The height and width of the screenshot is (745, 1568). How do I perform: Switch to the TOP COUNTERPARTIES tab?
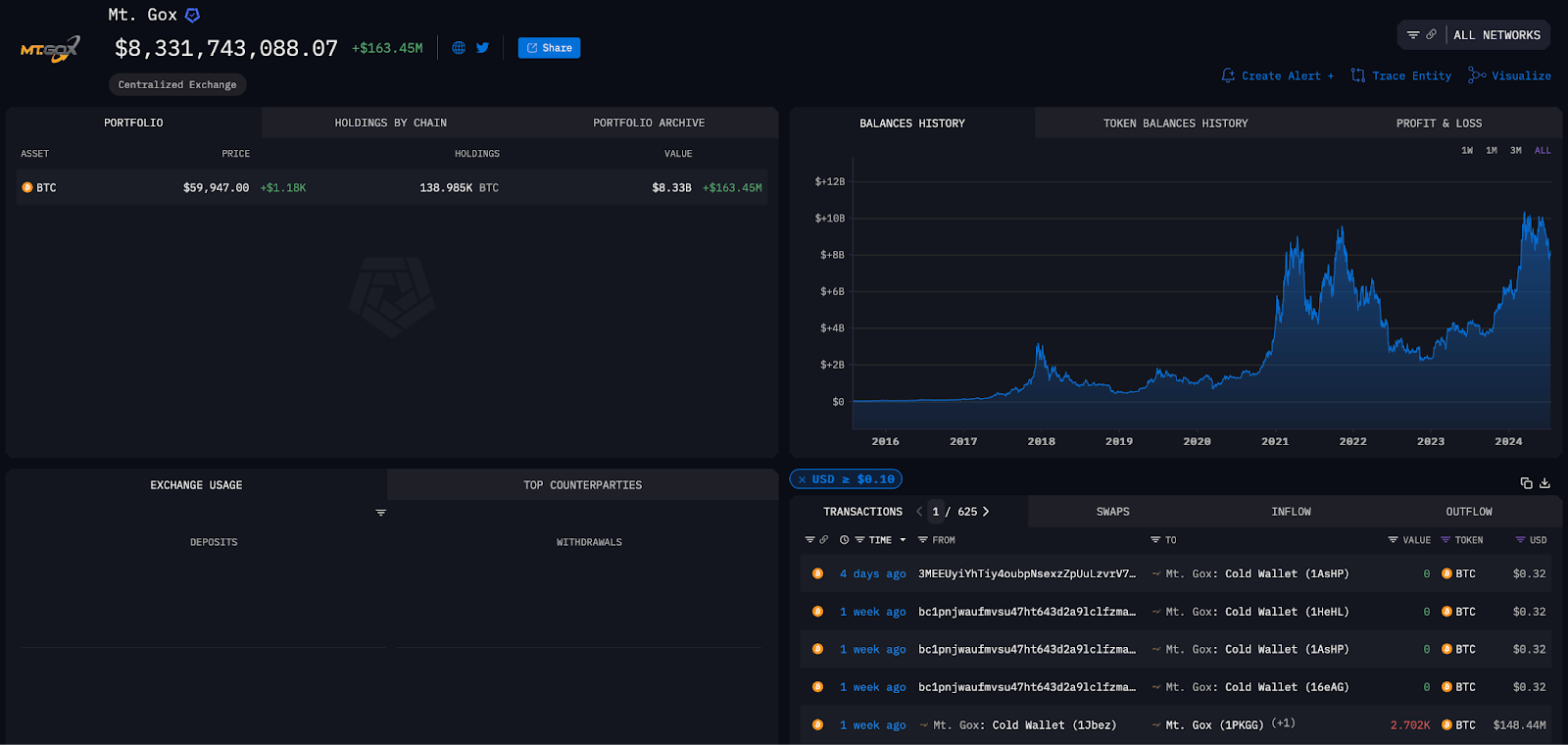[x=582, y=485]
